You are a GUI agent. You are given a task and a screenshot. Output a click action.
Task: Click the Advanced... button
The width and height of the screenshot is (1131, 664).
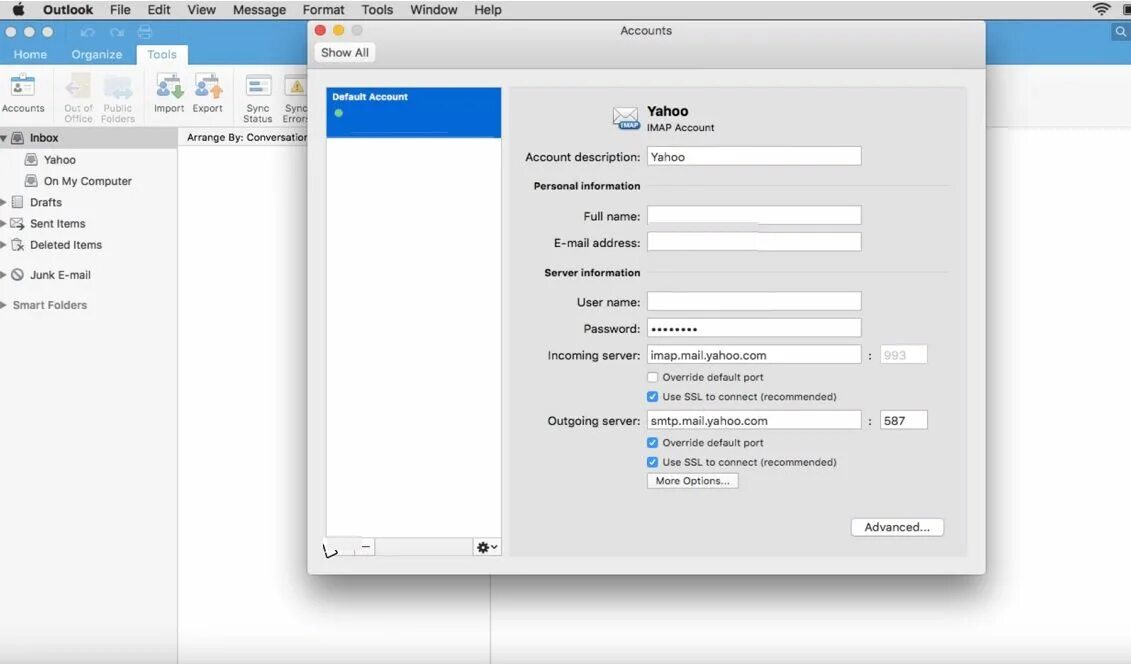click(897, 527)
